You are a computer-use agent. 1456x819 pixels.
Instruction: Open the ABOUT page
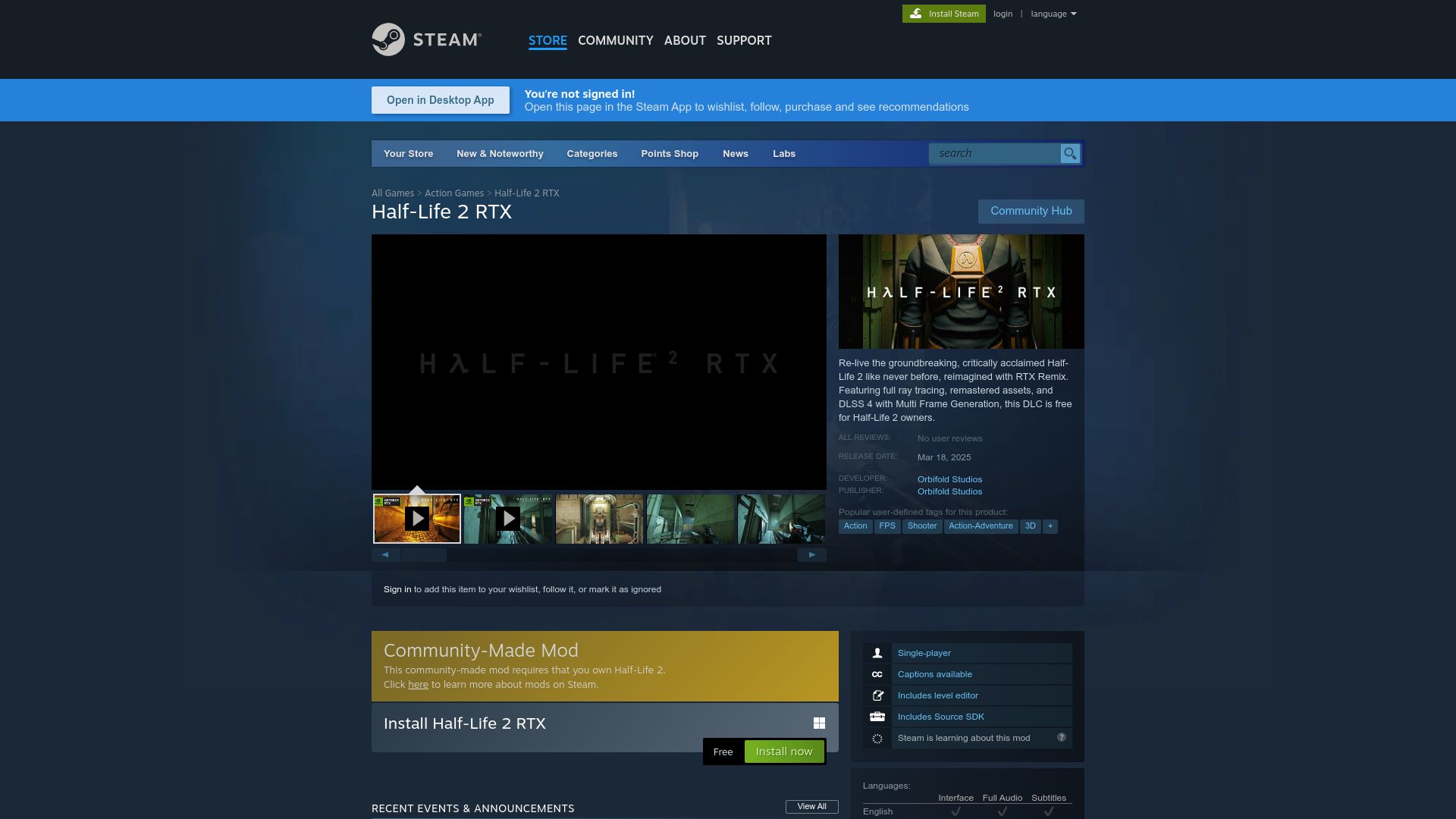[685, 40]
